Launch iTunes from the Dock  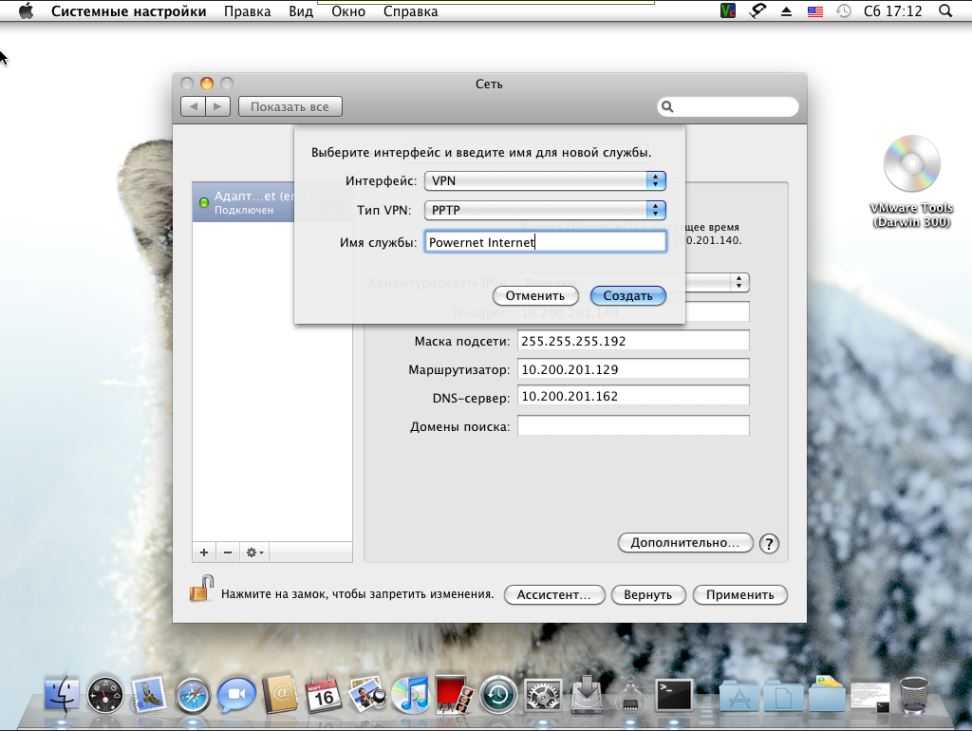(410, 694)
